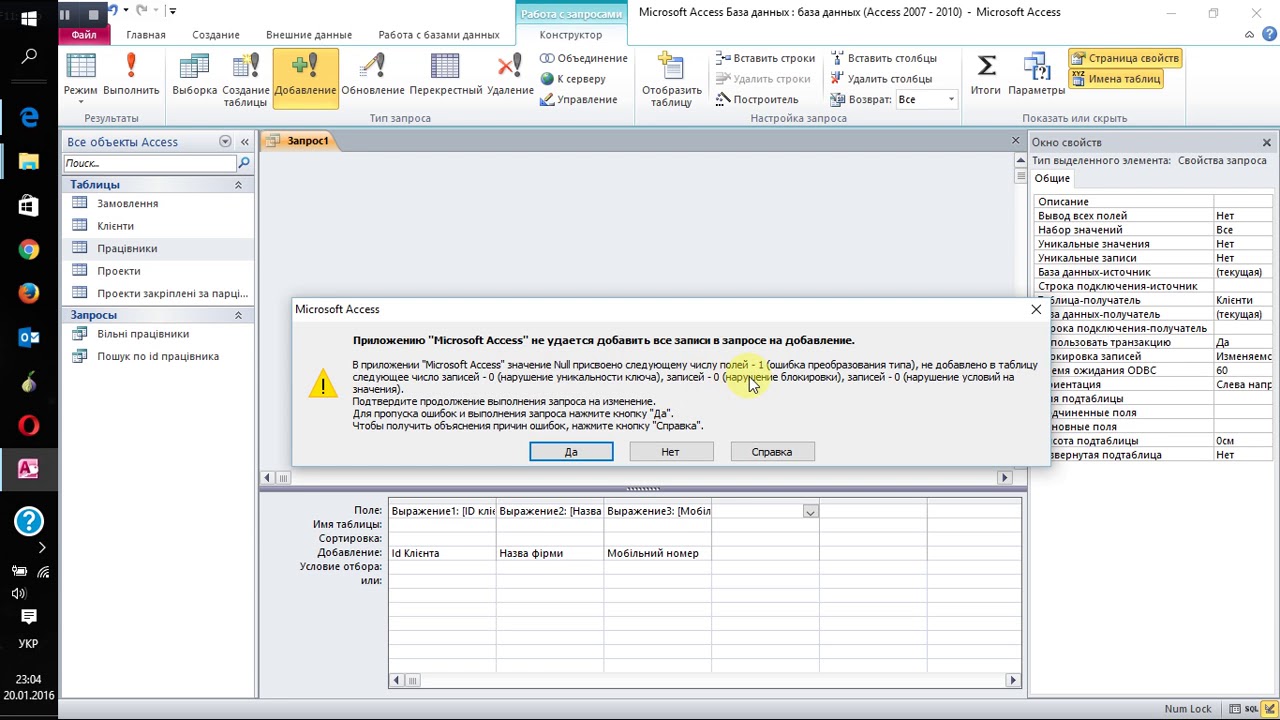
Task: Choose Создание таблицы query type
Action: tap(245, 80)
